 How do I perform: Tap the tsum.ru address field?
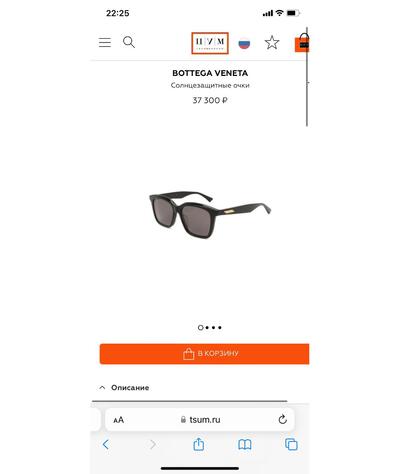click(x=200, y=420)
